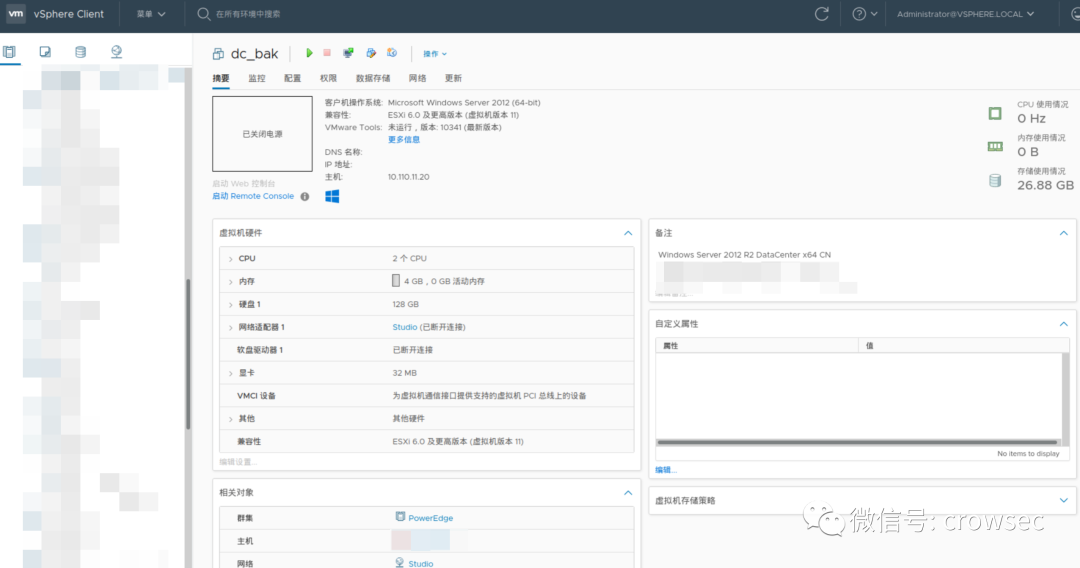Collapse the 相关对象 panel
The image size is (1080, 568).
[x=628, y=493]
